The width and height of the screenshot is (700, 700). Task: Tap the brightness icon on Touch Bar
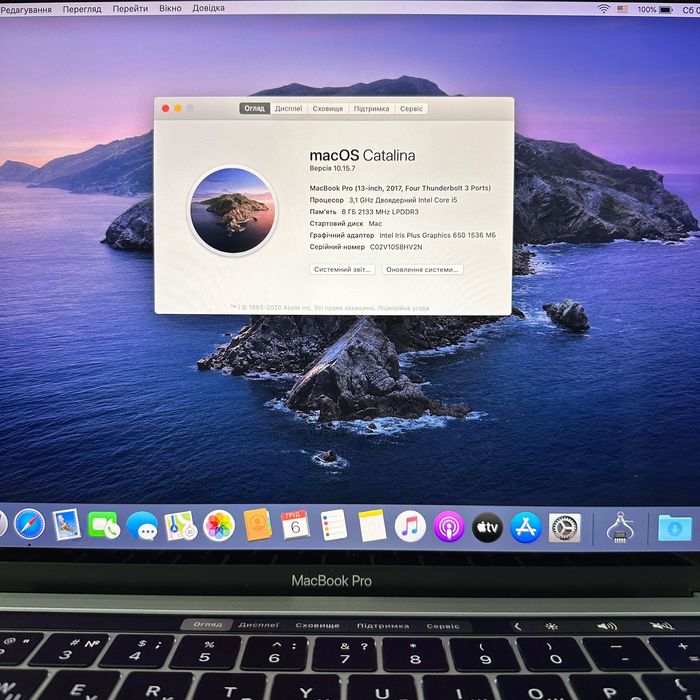click(552, 626)
